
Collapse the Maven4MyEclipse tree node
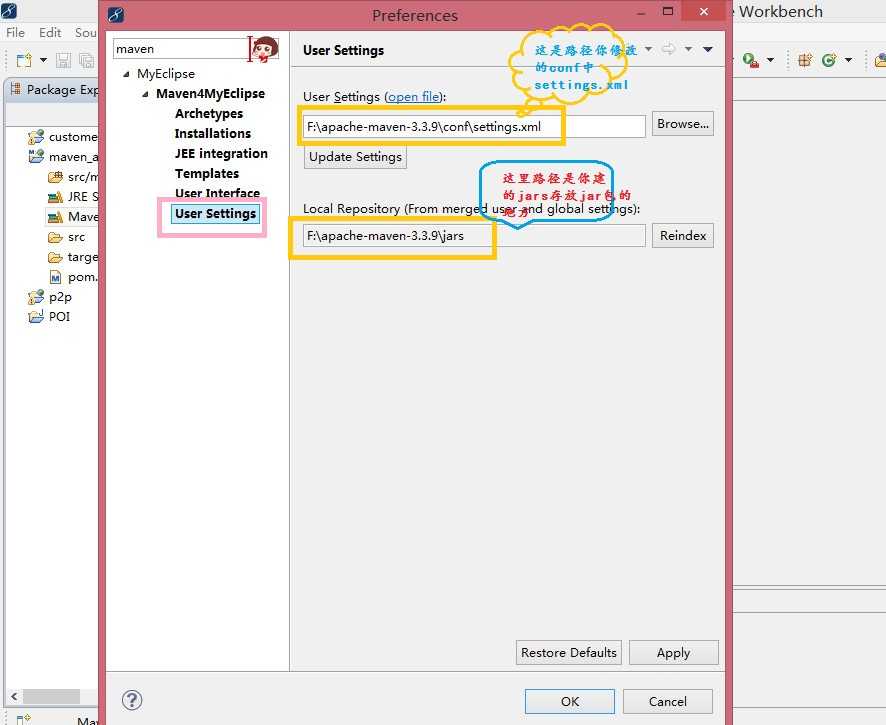tap(145, 94)
